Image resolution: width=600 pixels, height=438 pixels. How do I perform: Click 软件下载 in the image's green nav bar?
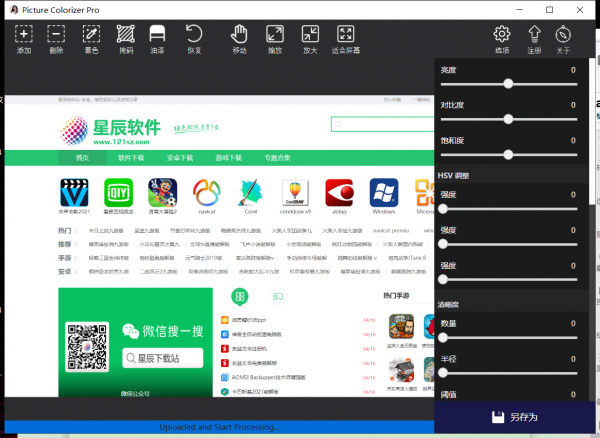(x=131, y=158)
